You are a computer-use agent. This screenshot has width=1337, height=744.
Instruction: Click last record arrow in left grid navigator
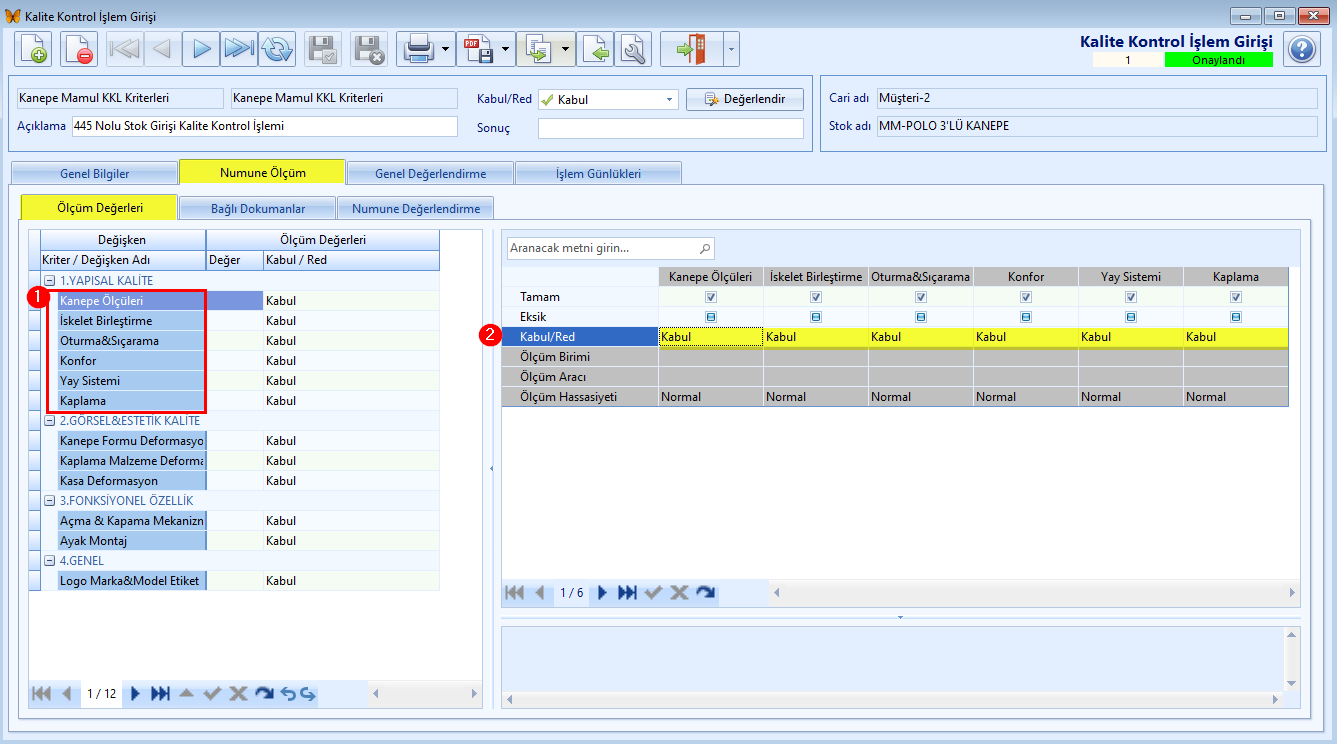[x=160, y=693]
